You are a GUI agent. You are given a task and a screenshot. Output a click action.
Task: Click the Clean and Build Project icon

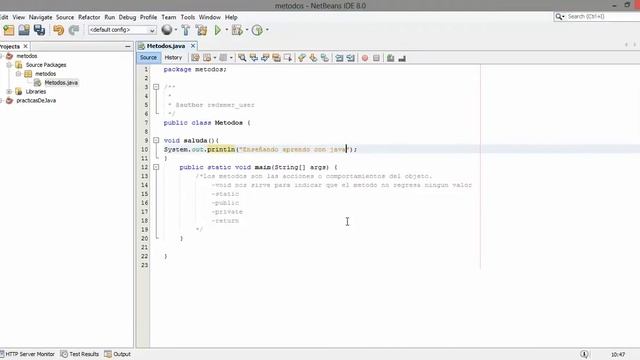pyautogui.click(x=201, y=30)
